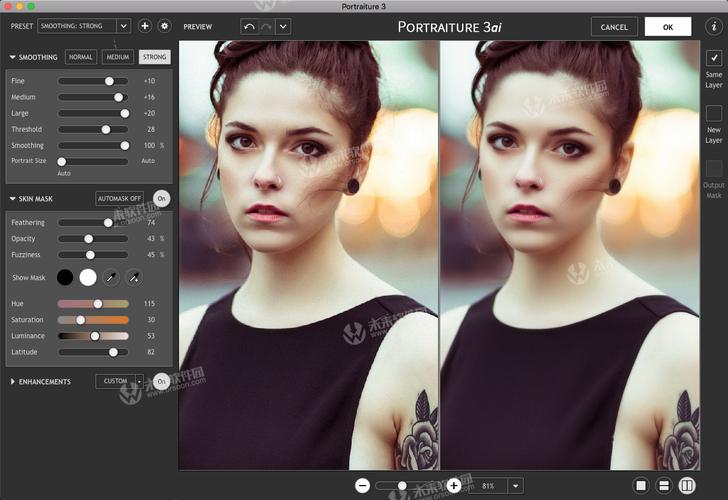Pick the first mask eyedropper tool
Screen dimensions: 728x500
click(x=111, y=278)
